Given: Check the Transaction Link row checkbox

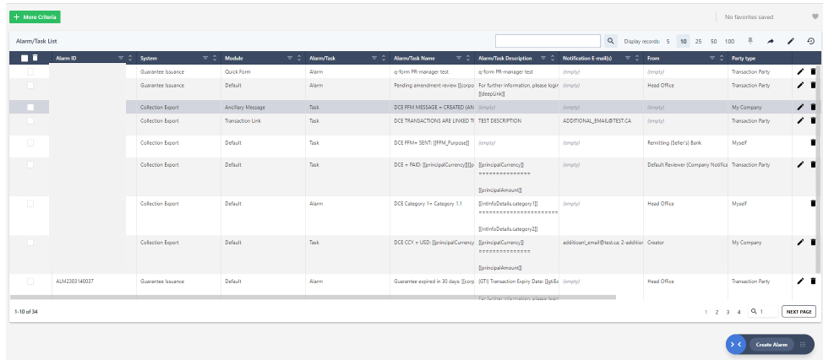Looking at the screenshot, I should tap(30, 121).
